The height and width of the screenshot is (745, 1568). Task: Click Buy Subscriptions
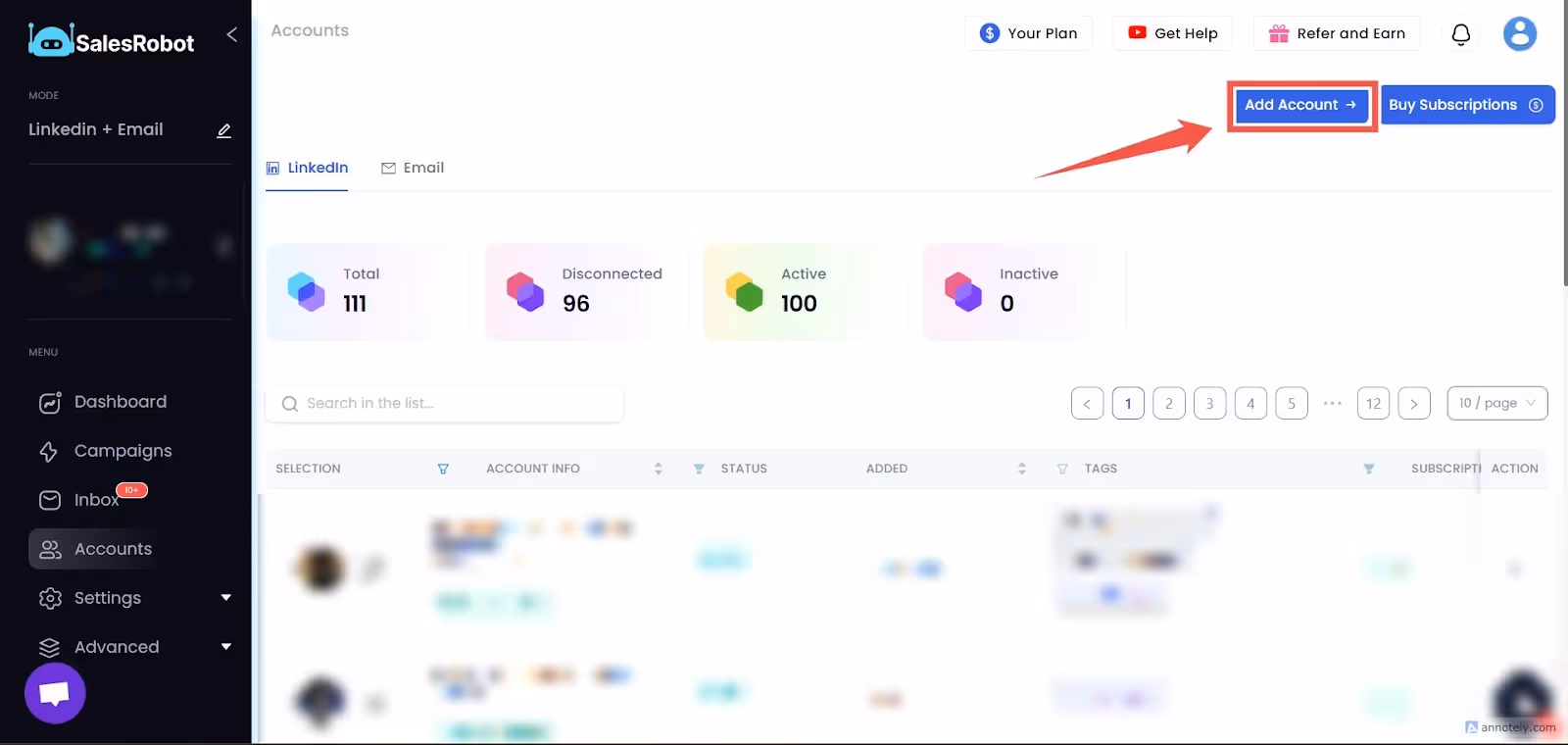(x=1467, y=105)
